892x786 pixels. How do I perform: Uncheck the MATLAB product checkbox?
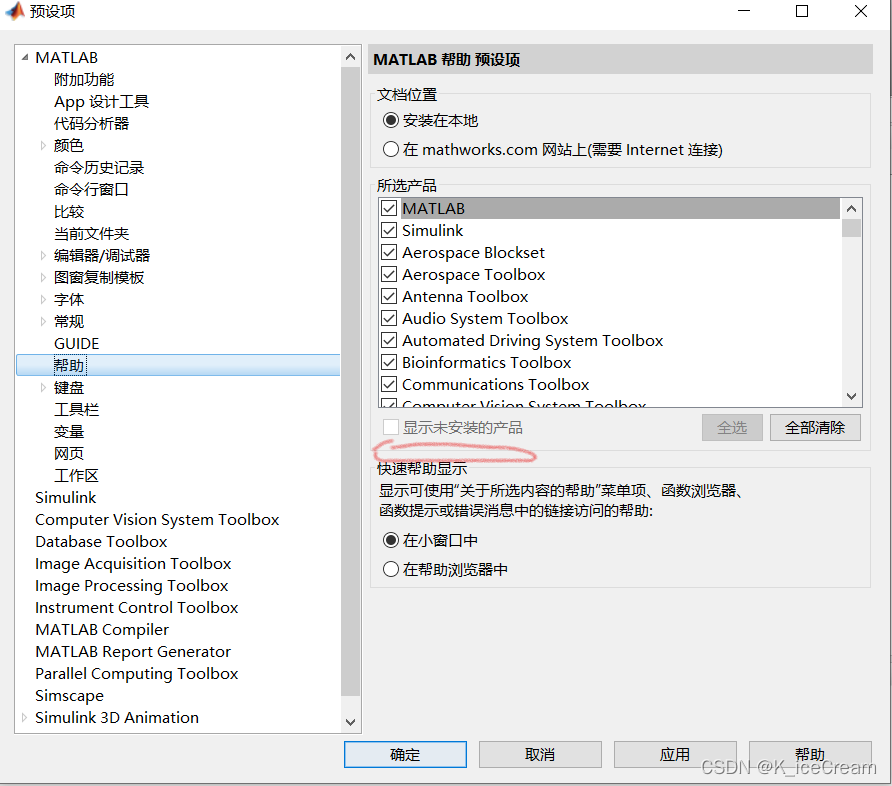coord(389,208)
